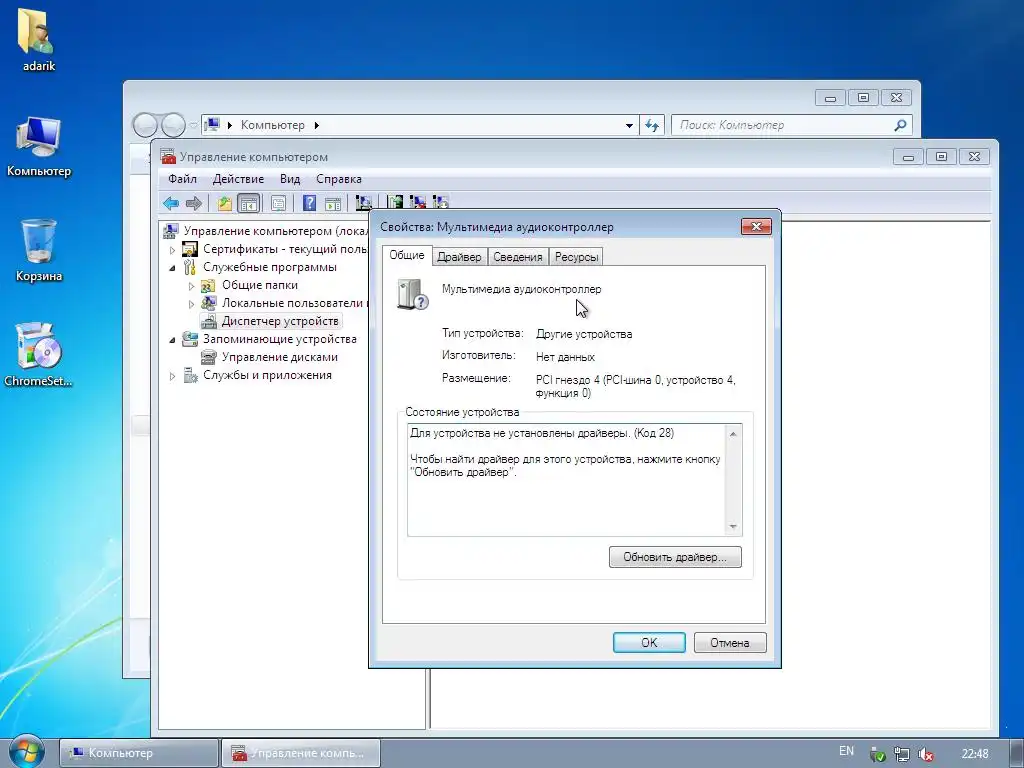Collapse the Служебные программы tree node

click(x=172, y=268)
